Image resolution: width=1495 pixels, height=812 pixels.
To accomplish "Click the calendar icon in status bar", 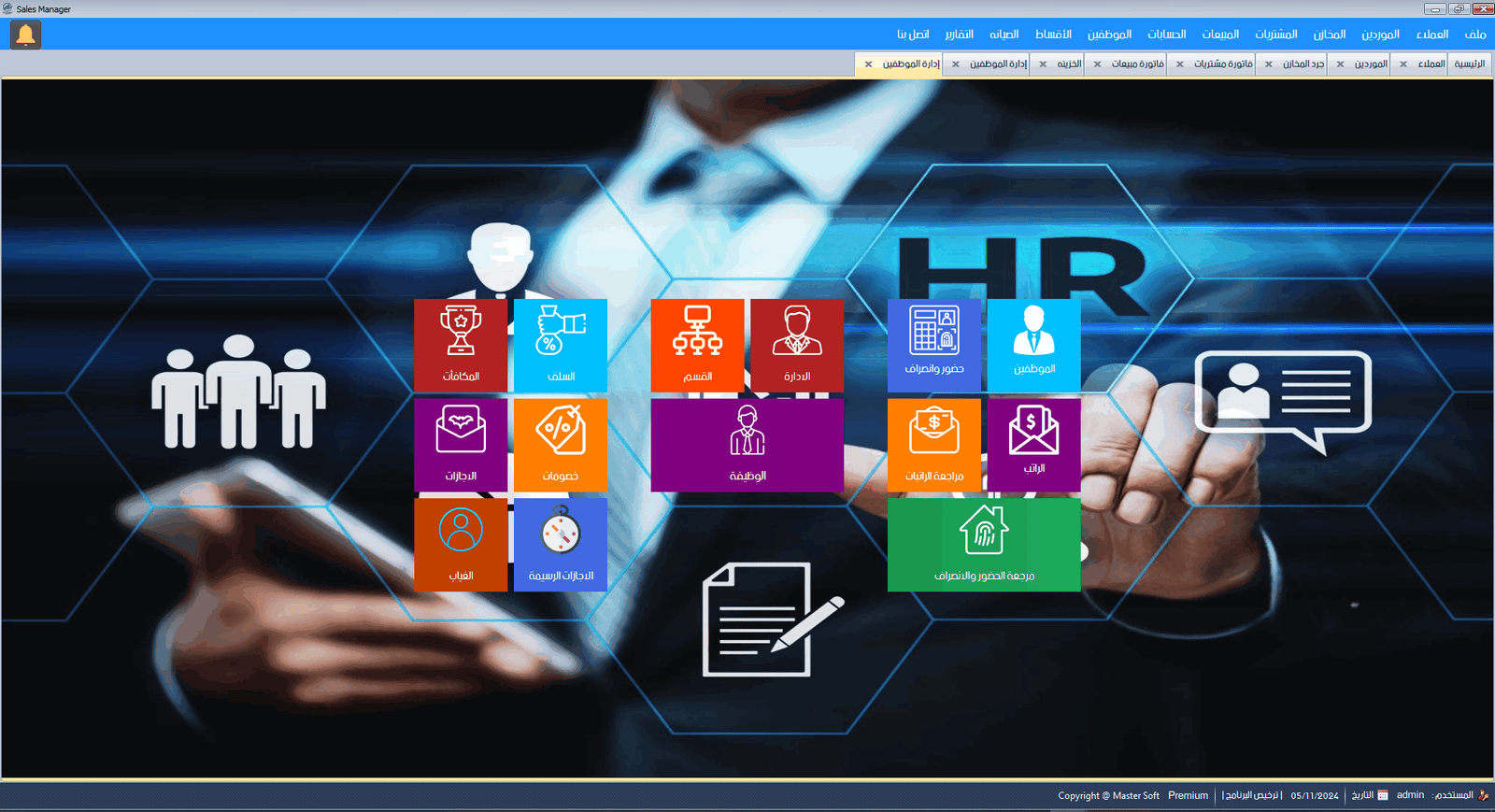I will tap(1383, 796).
